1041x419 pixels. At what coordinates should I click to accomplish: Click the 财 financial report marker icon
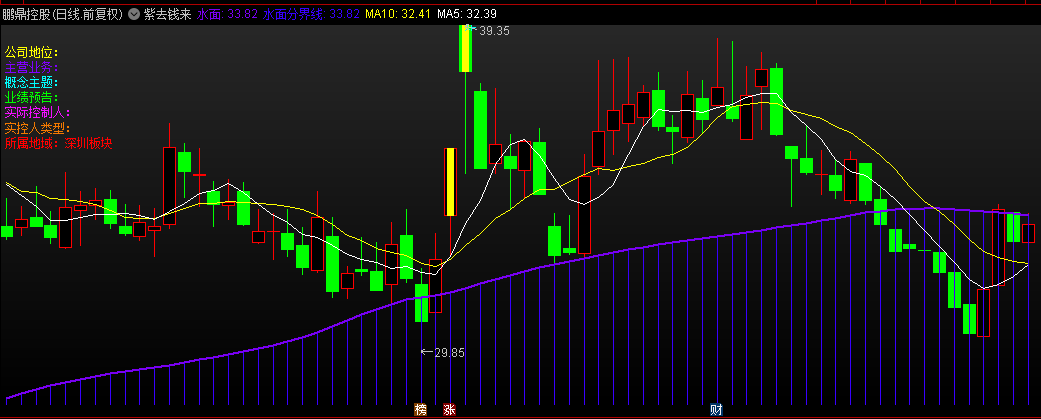(716, 410)
